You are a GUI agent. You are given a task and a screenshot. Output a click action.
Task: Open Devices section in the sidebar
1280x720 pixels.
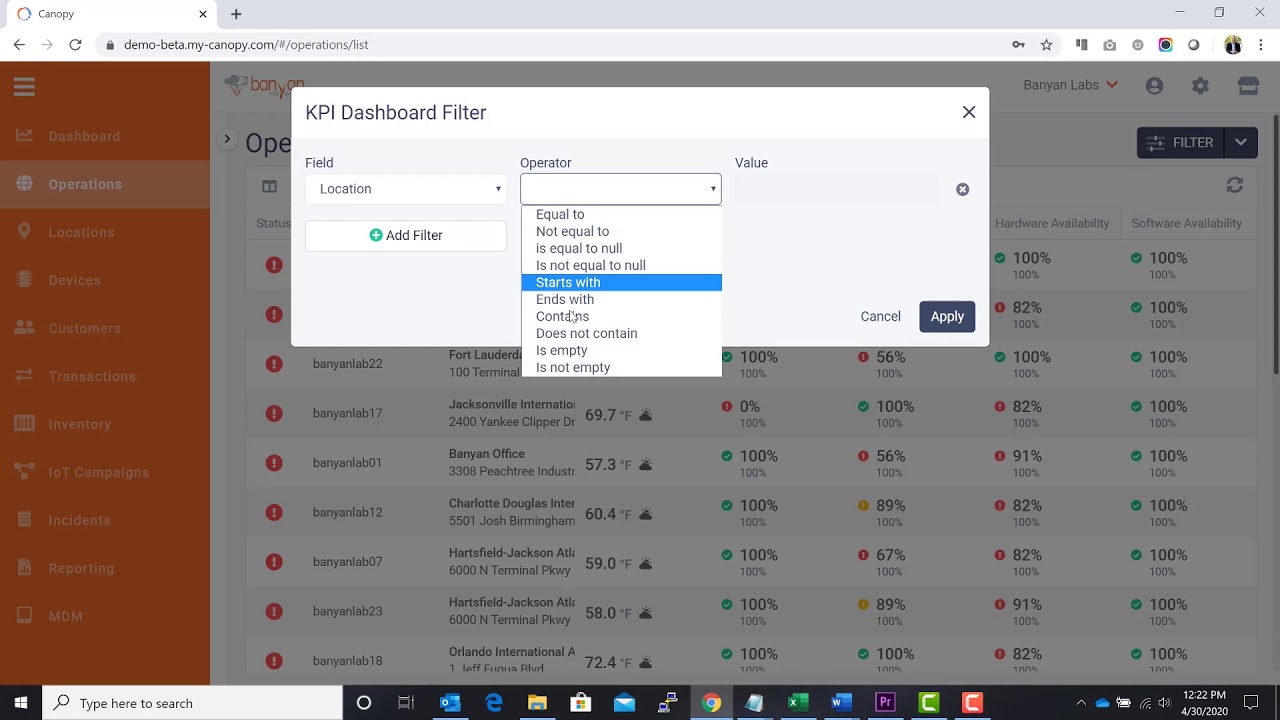(75, 280)
